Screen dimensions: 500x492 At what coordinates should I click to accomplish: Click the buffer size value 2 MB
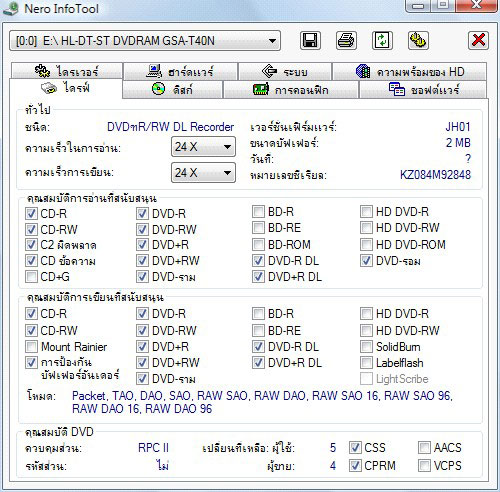(x=458, y=143)
